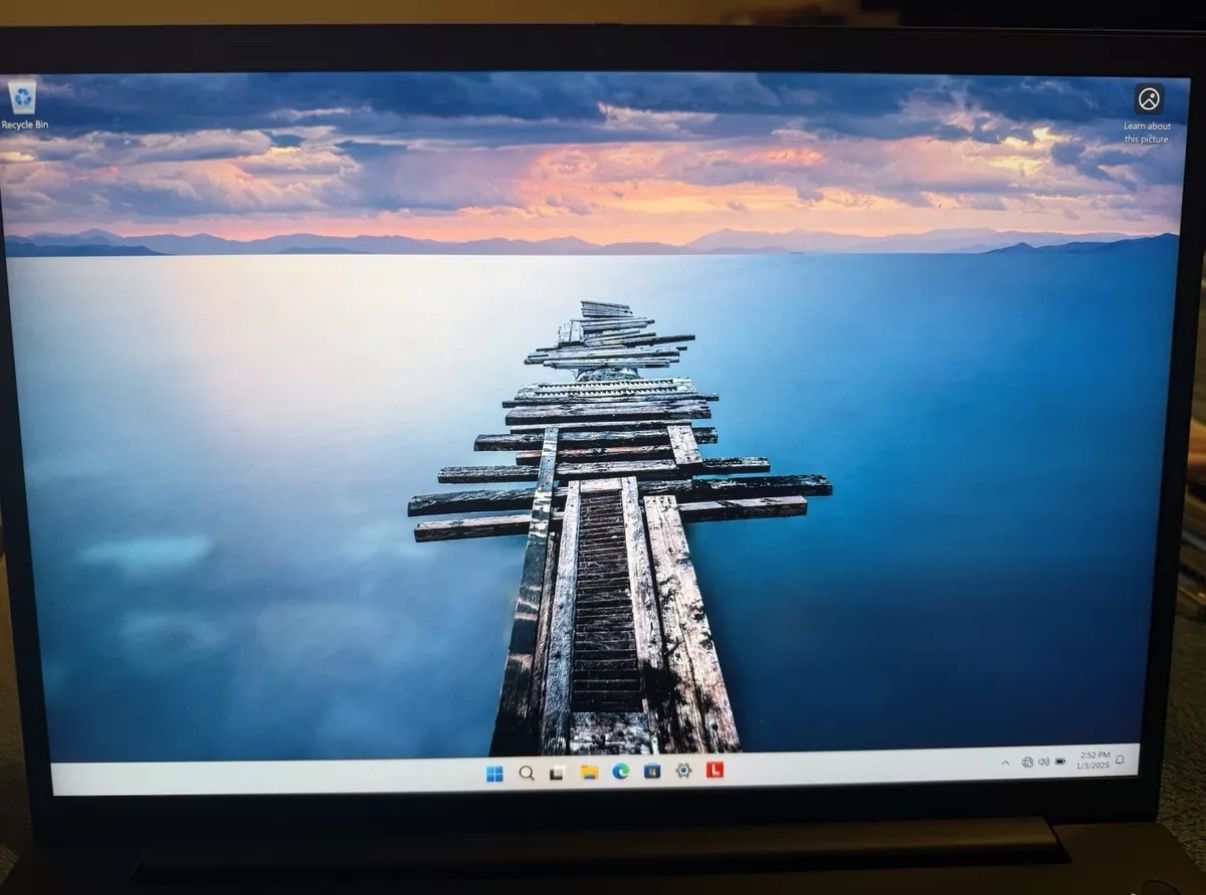This screenshot has width=1206, height=895.
Task: Open the Windows Start menu
Action: pos(494,773)
